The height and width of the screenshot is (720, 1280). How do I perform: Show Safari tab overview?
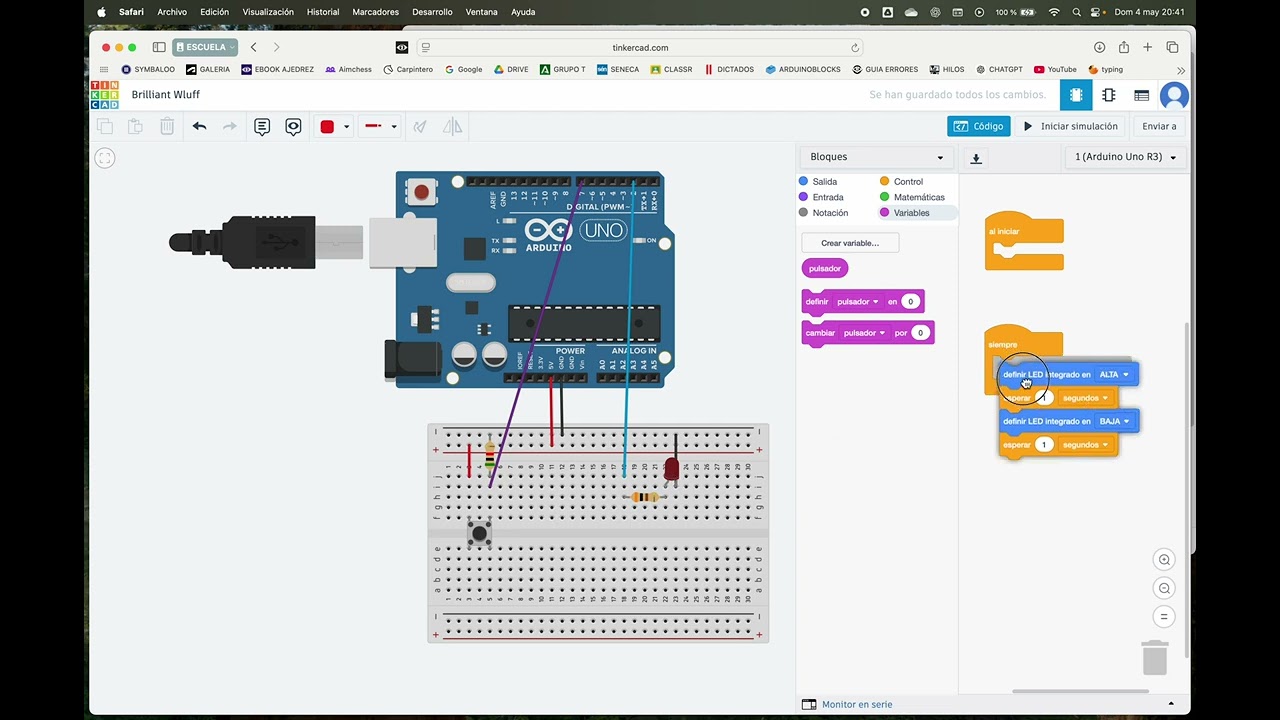pos(1172,47)
